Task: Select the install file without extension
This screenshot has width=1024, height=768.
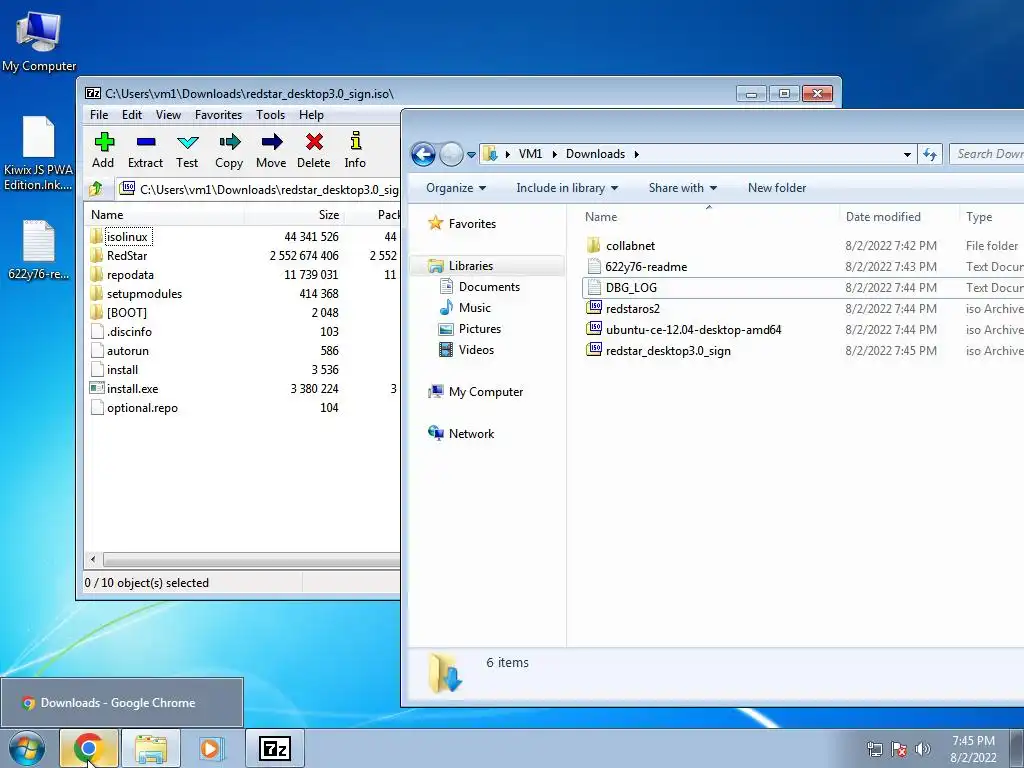Action: tap(122, 370)
